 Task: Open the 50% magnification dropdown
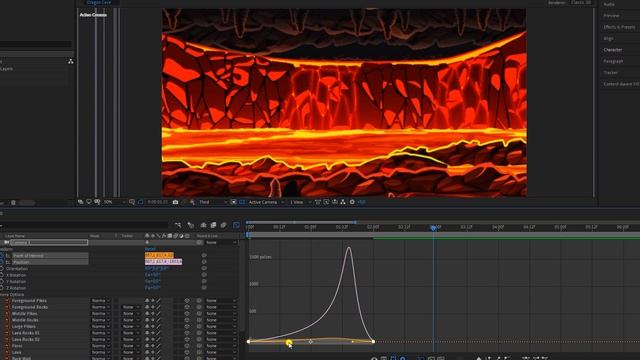click(113, 202)
